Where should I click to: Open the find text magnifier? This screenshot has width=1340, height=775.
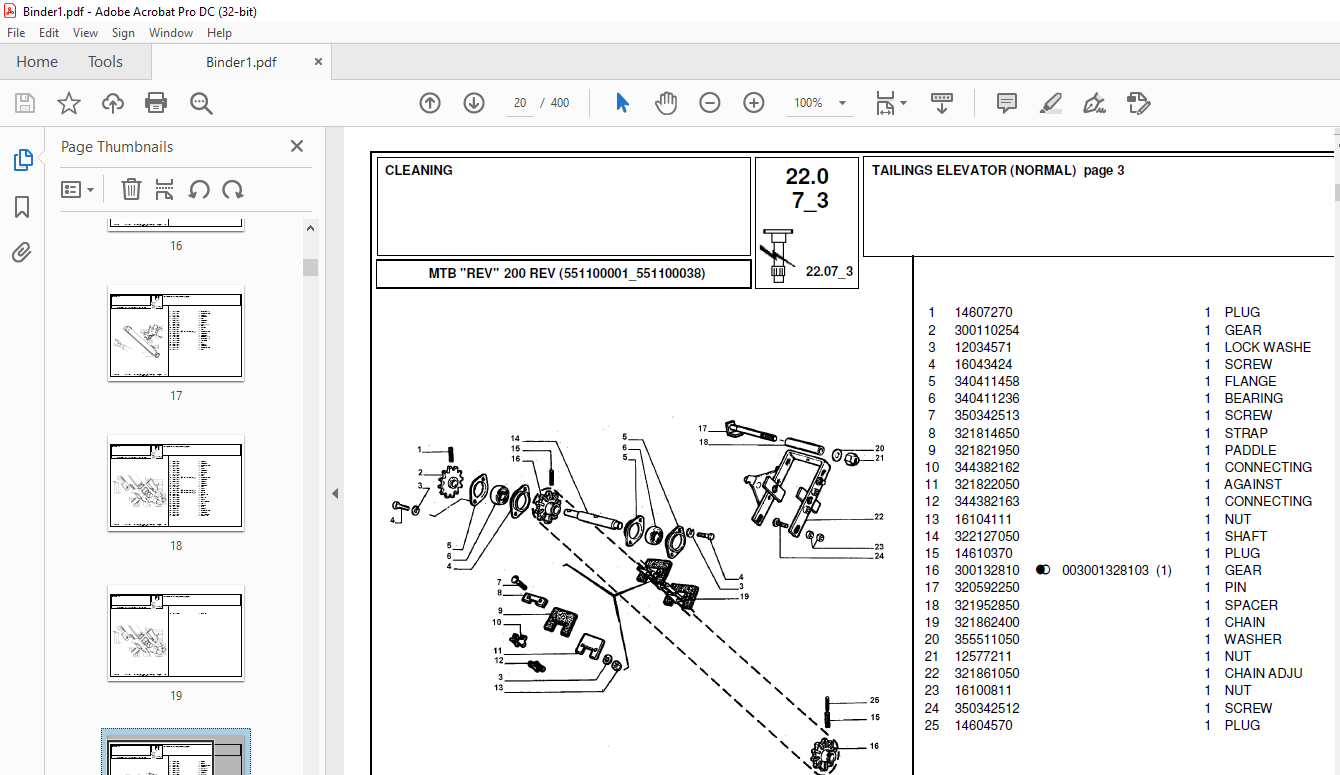[201, 103]
